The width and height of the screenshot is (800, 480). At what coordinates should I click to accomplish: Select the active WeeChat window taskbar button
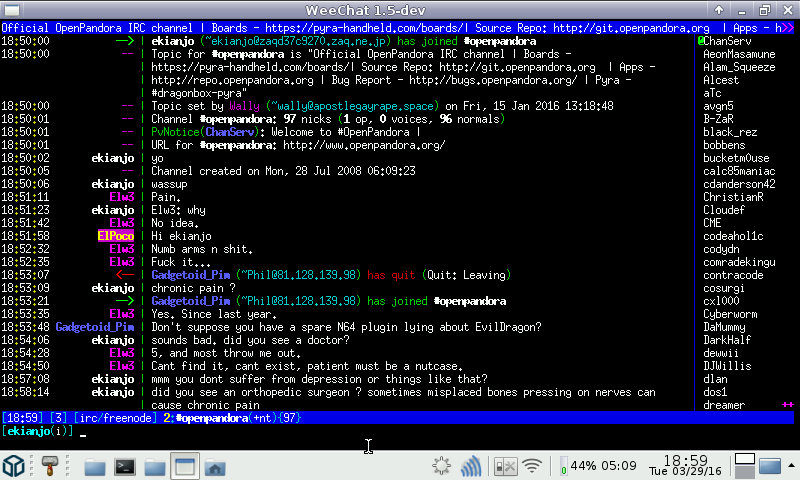click(184, 466)
